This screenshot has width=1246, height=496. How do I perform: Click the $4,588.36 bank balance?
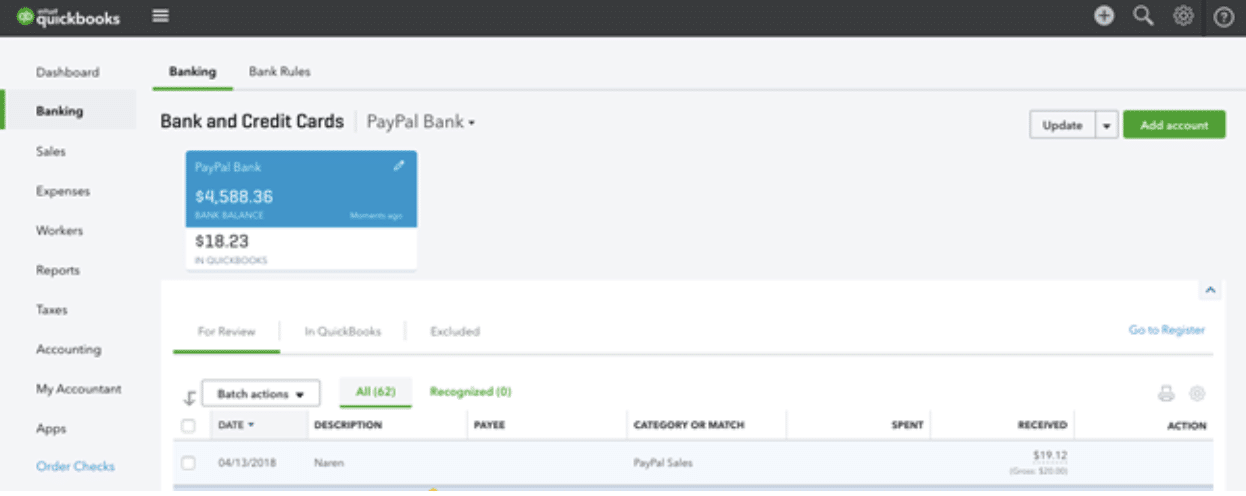(x=233, y=197)
